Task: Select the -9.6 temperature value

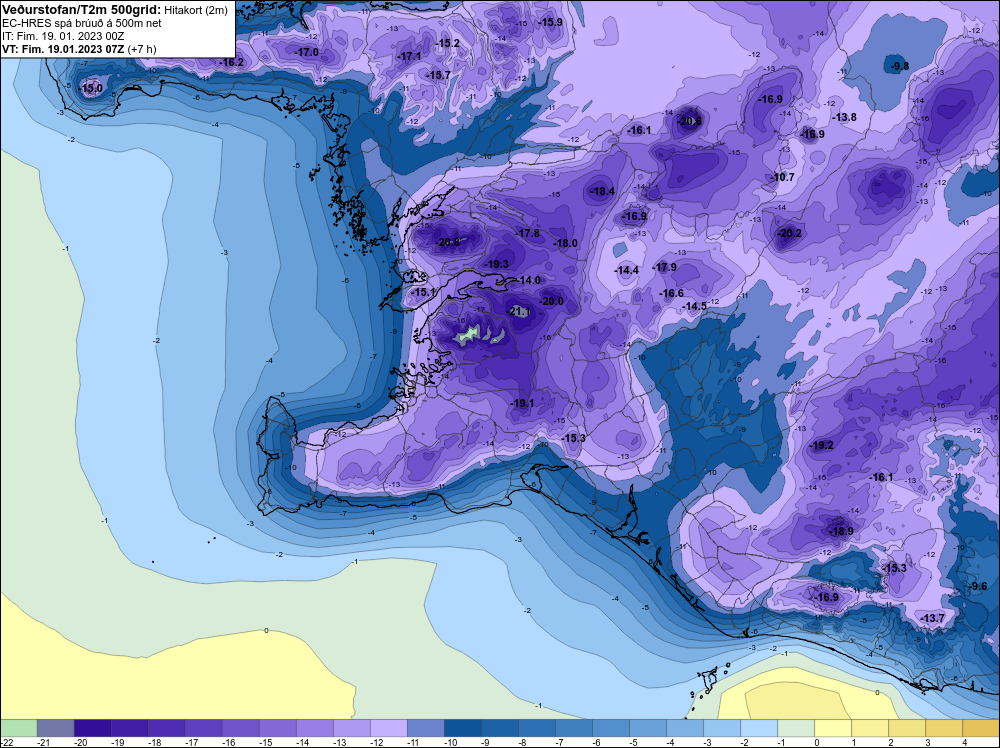Action: 978,586
